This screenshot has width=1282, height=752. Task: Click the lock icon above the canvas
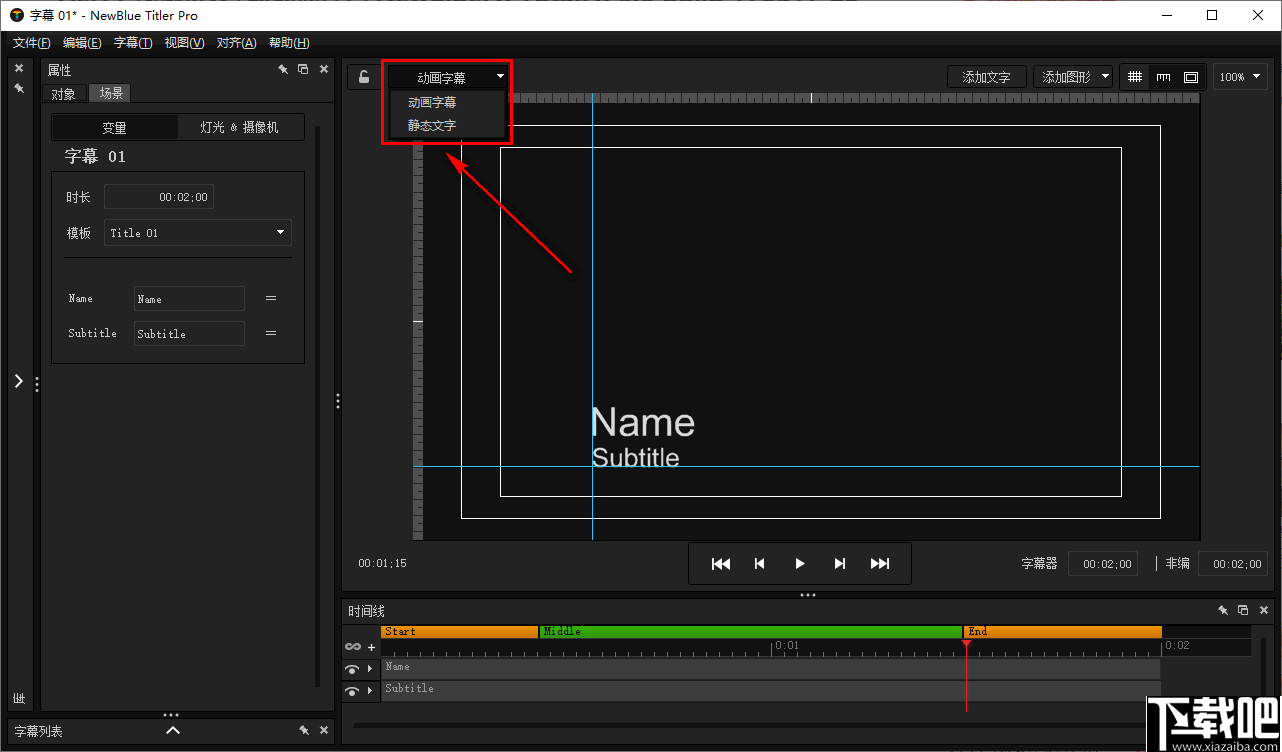pyautogui.click(x=362, y=76)
